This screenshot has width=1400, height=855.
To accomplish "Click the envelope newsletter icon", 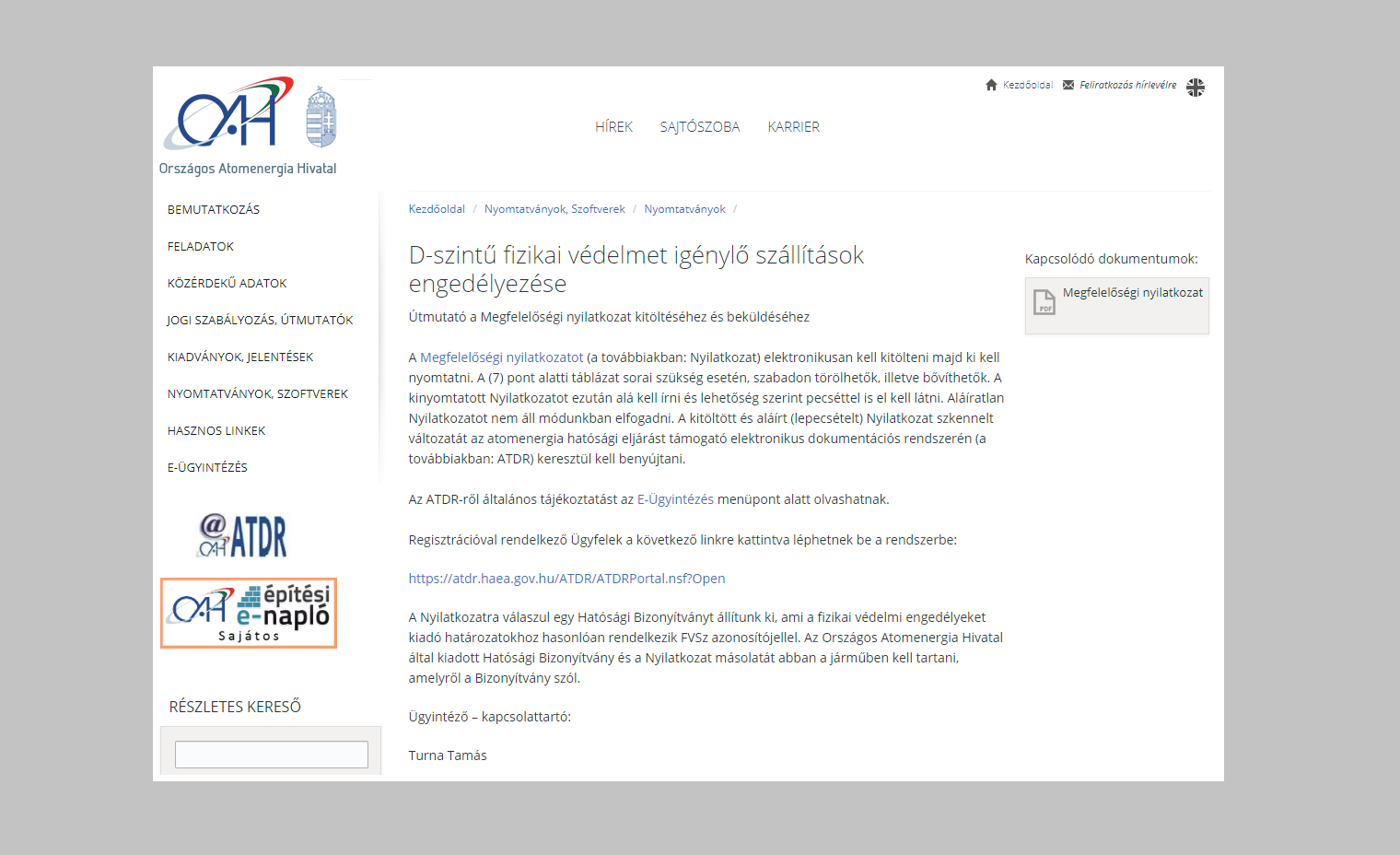I will [x=1068, y=85].
